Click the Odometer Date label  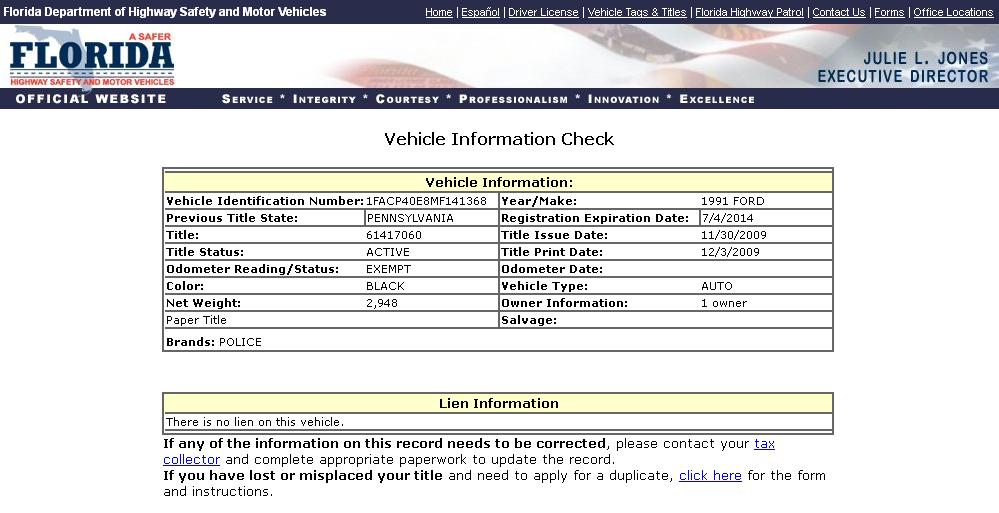[x=552, y=269]
